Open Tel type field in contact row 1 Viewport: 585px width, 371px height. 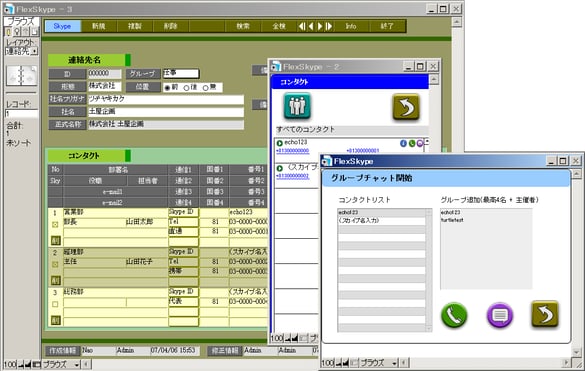pos(183,222)
